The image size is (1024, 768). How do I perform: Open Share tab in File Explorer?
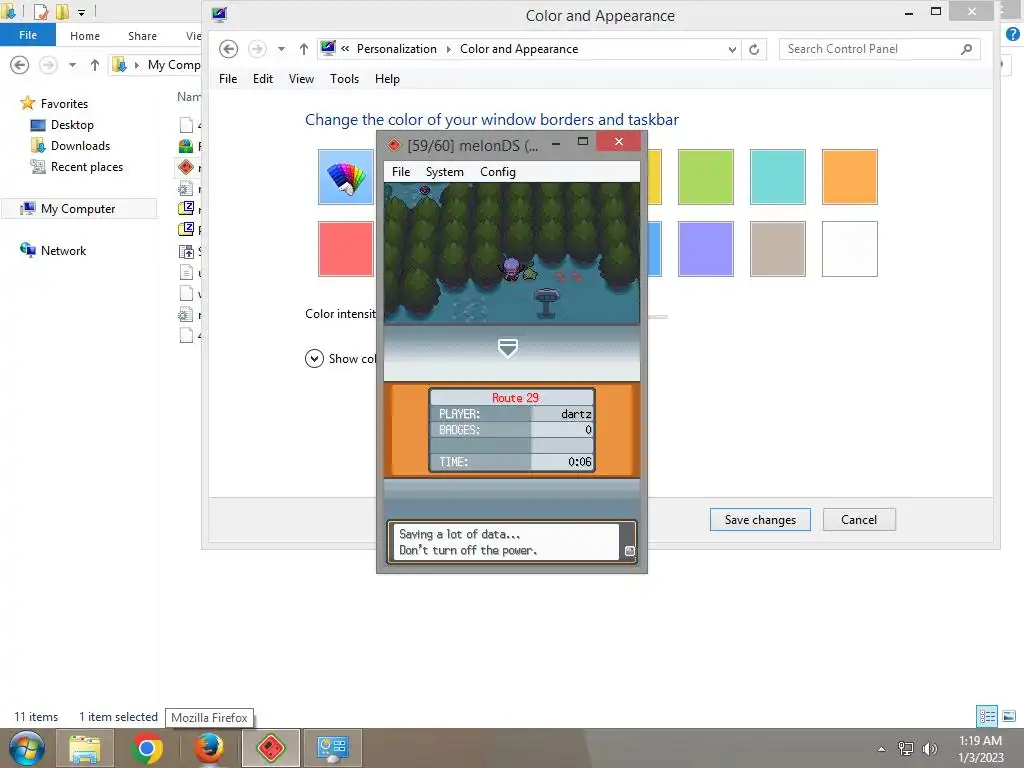[x=142, y=36]
